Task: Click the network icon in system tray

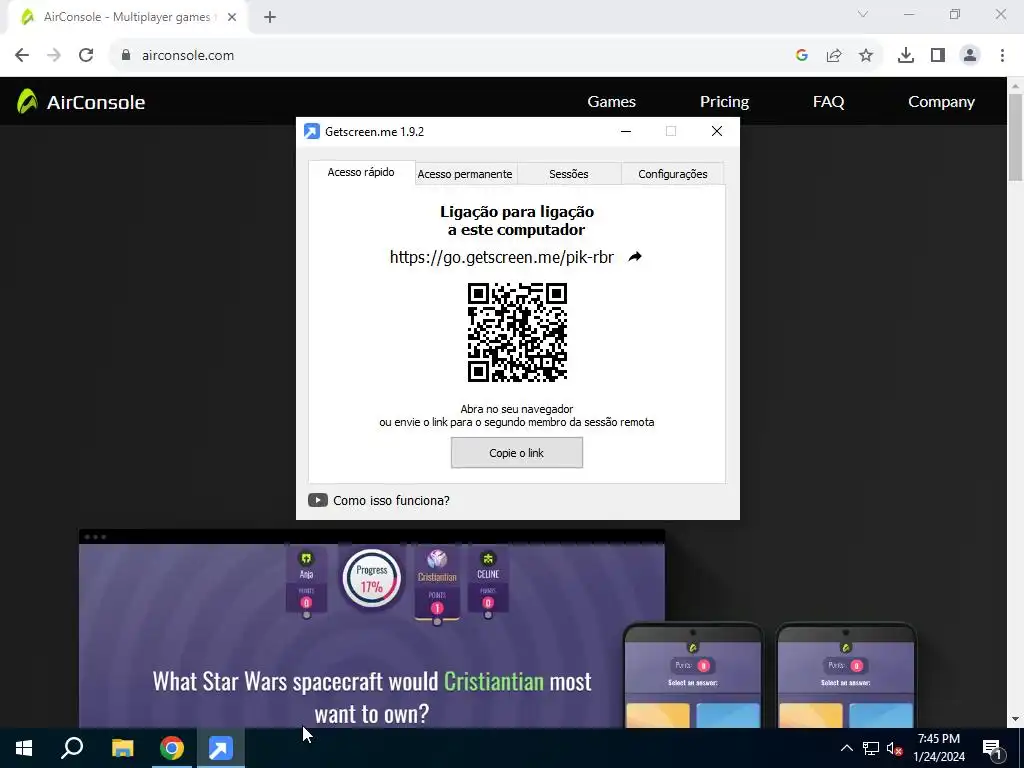Action: point(871,748)
